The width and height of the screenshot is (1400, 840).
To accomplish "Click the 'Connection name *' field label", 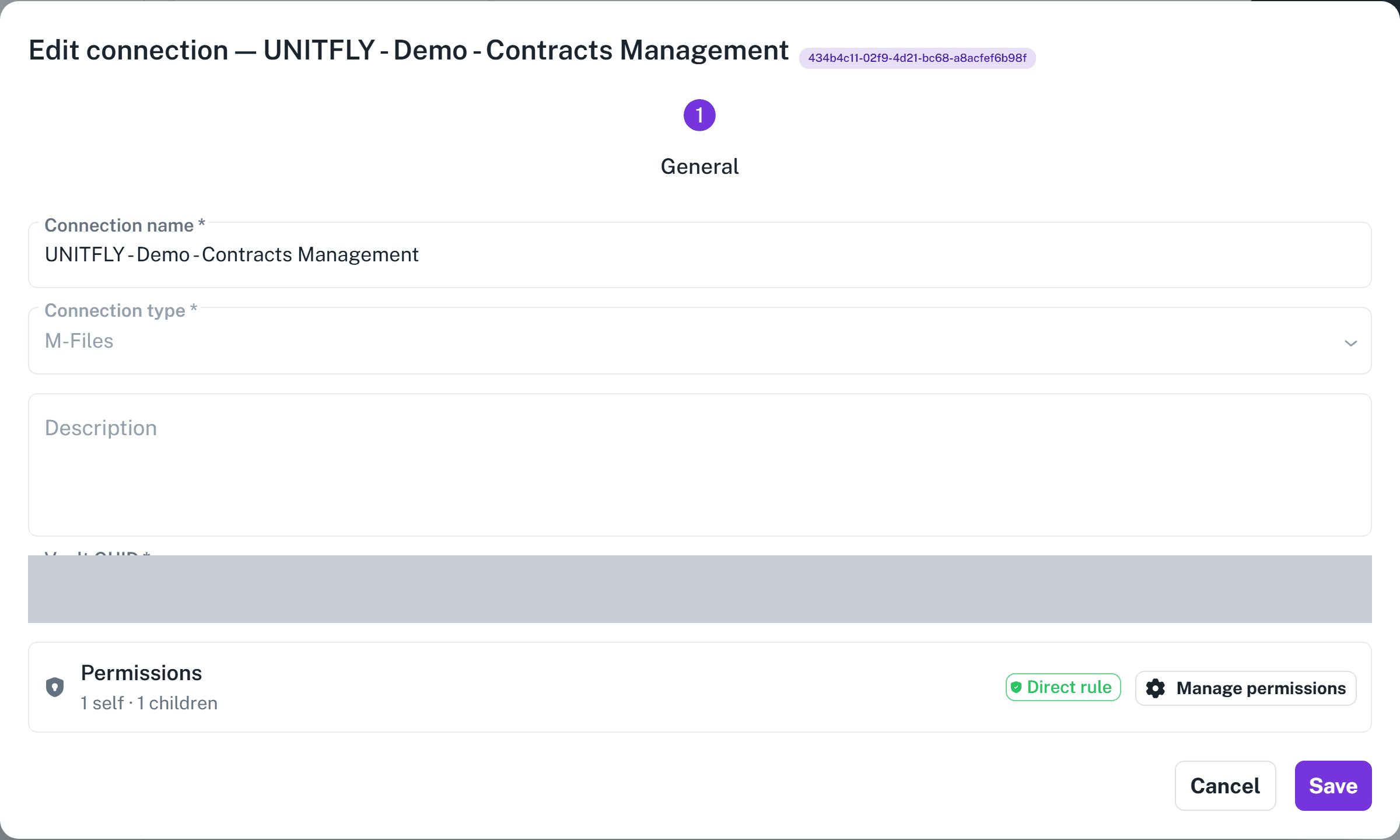I will (x=125, y=225).
